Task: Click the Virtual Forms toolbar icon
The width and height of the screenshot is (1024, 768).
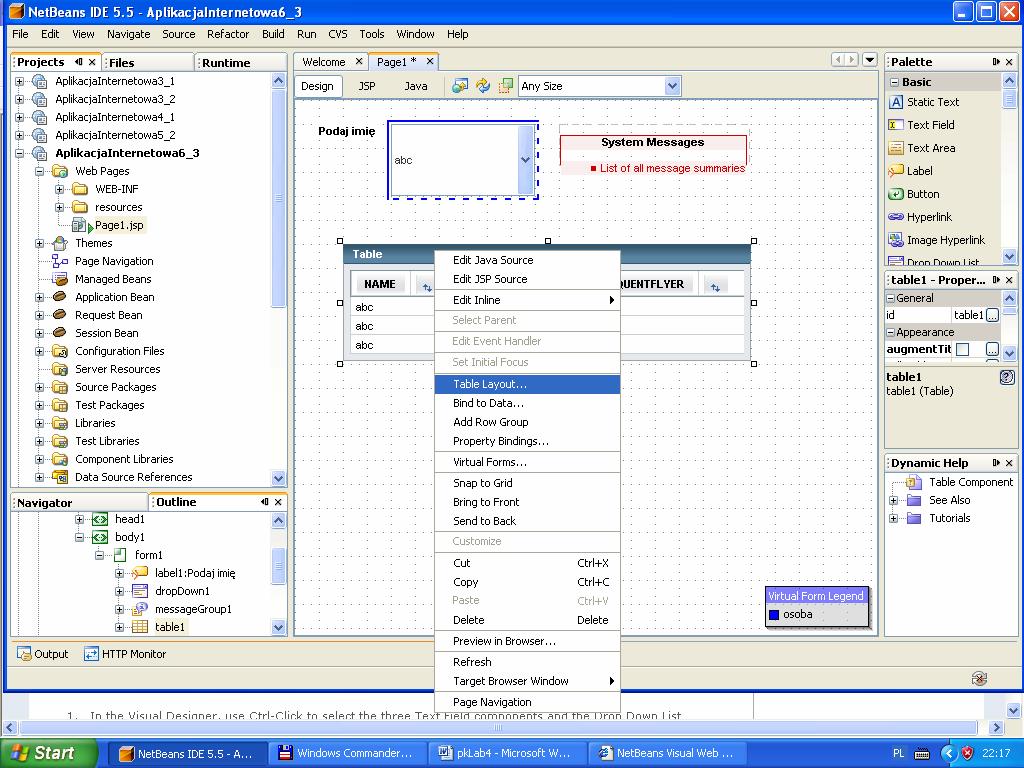Action: (x=505, y=86)
